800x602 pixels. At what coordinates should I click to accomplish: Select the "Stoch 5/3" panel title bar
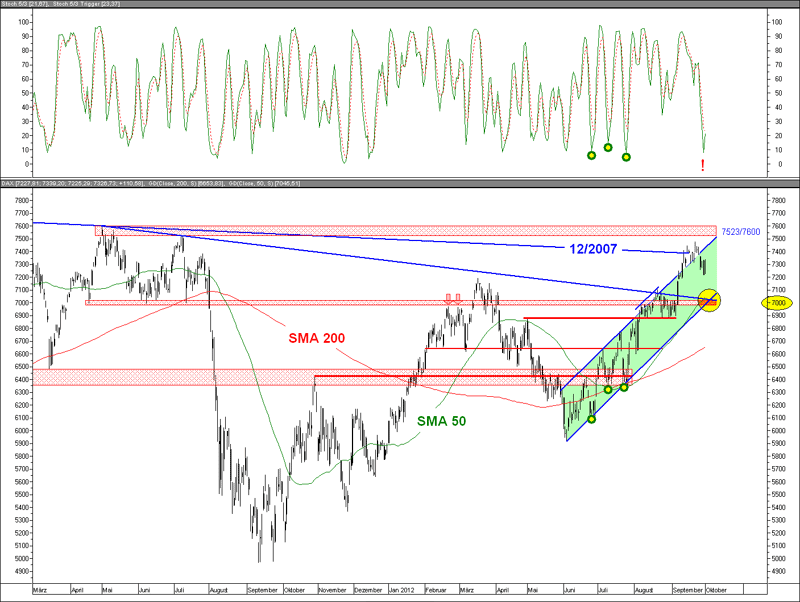point(400,4)
